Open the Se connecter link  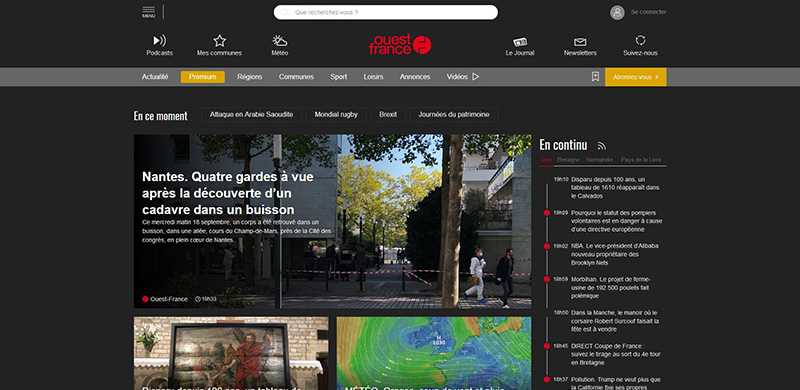click(648, 12)
